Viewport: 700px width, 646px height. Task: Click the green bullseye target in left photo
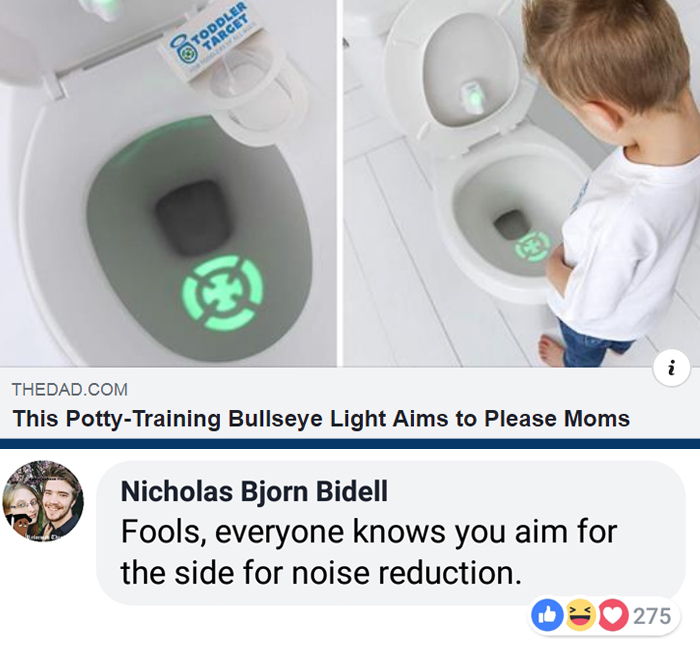pyautogui.click(x=223, y=293)
